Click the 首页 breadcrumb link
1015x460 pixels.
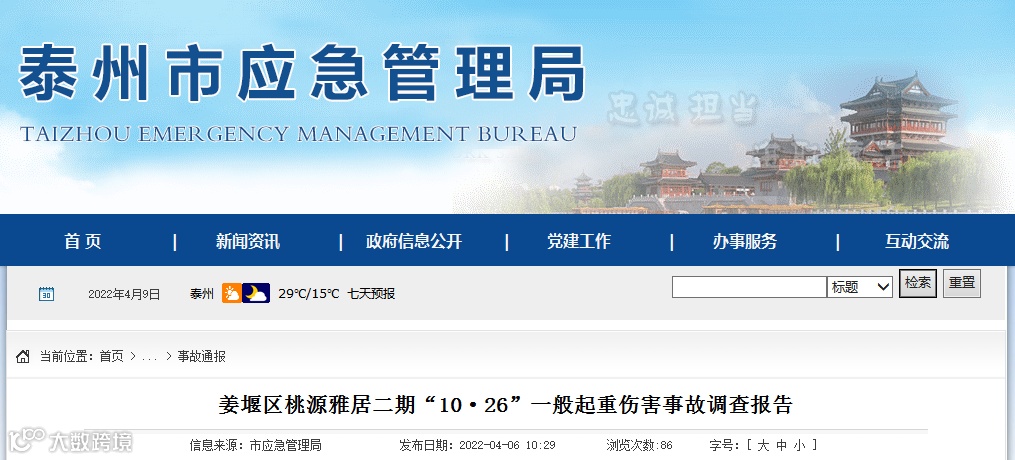pyautogui.click(x=111, y=356)
